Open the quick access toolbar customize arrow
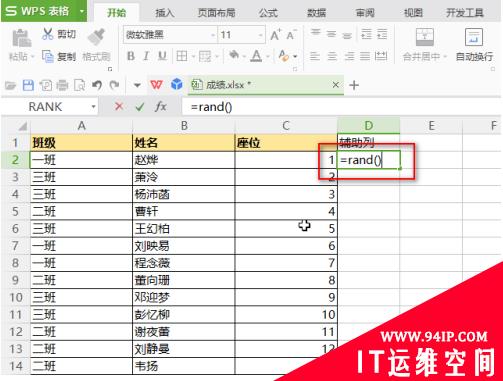The width and height of the screenshot is (503, 381). (137, 85)
